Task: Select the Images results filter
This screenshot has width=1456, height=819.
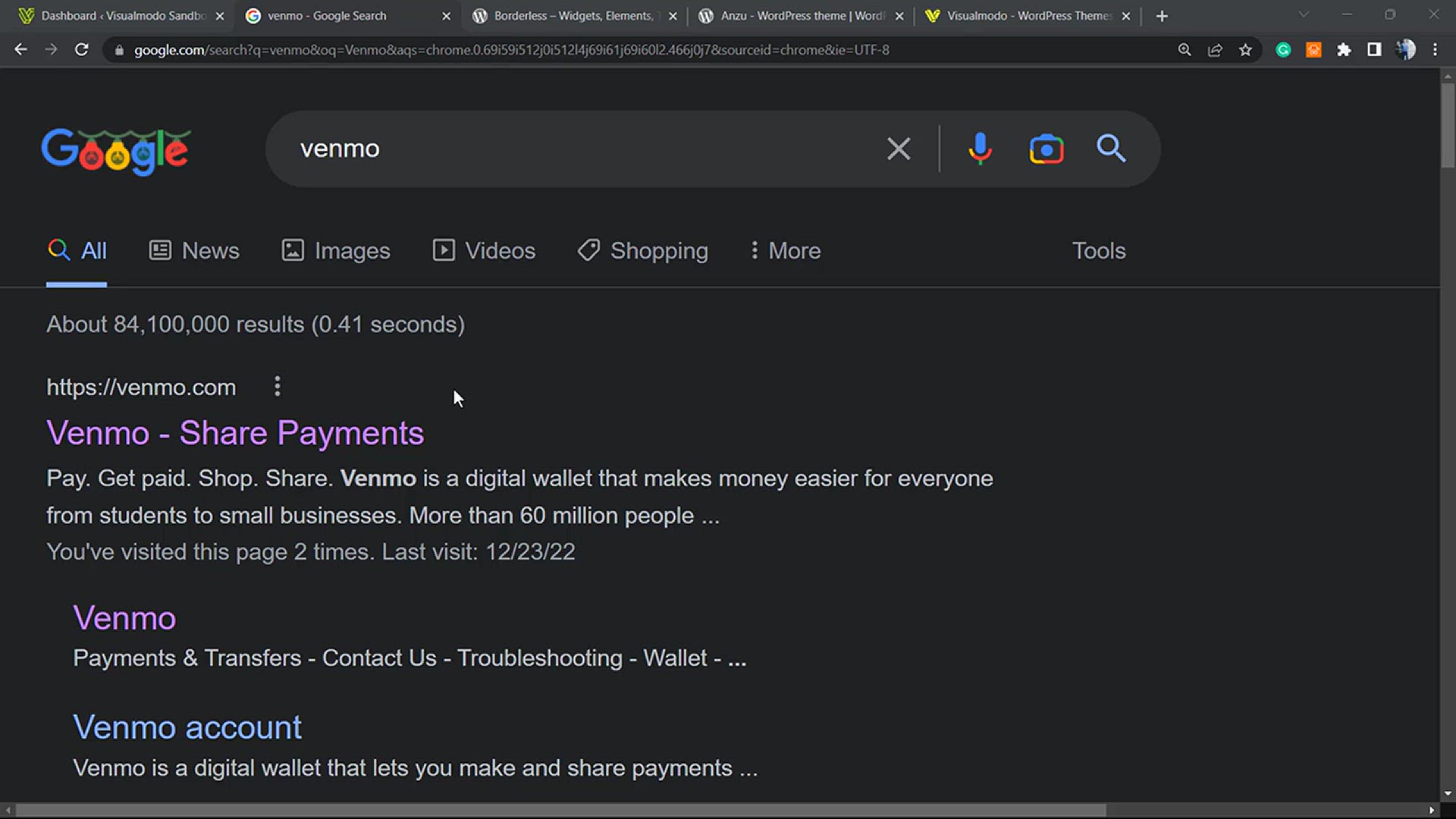Action: pyautogui.click(x=336, y=251)
